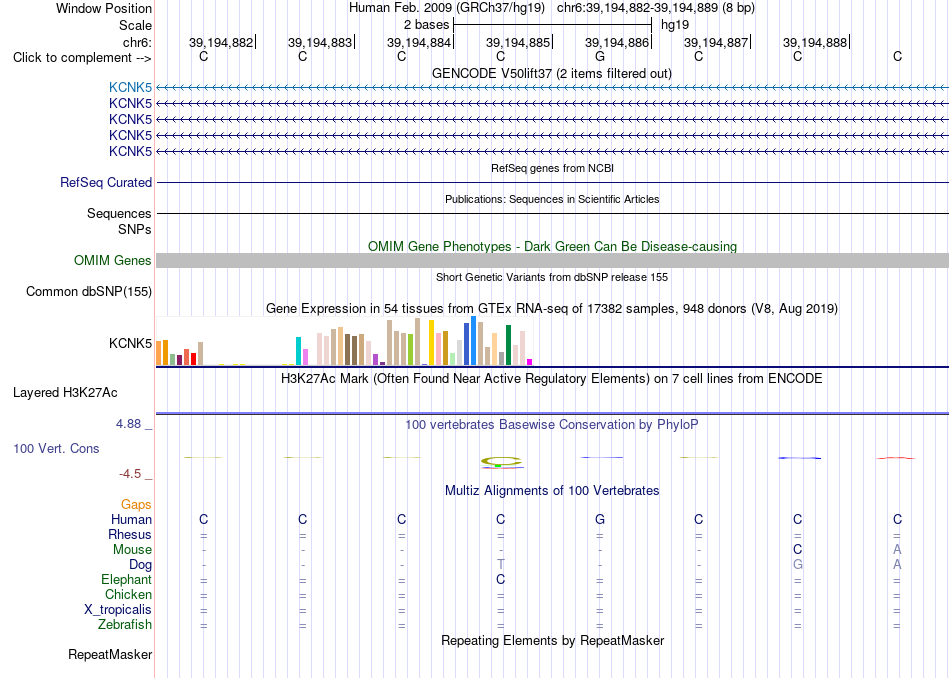Click the gray OMIM Genes bar
The width and height of the screenshot is (950, 678).
click(x=553, y=261)
